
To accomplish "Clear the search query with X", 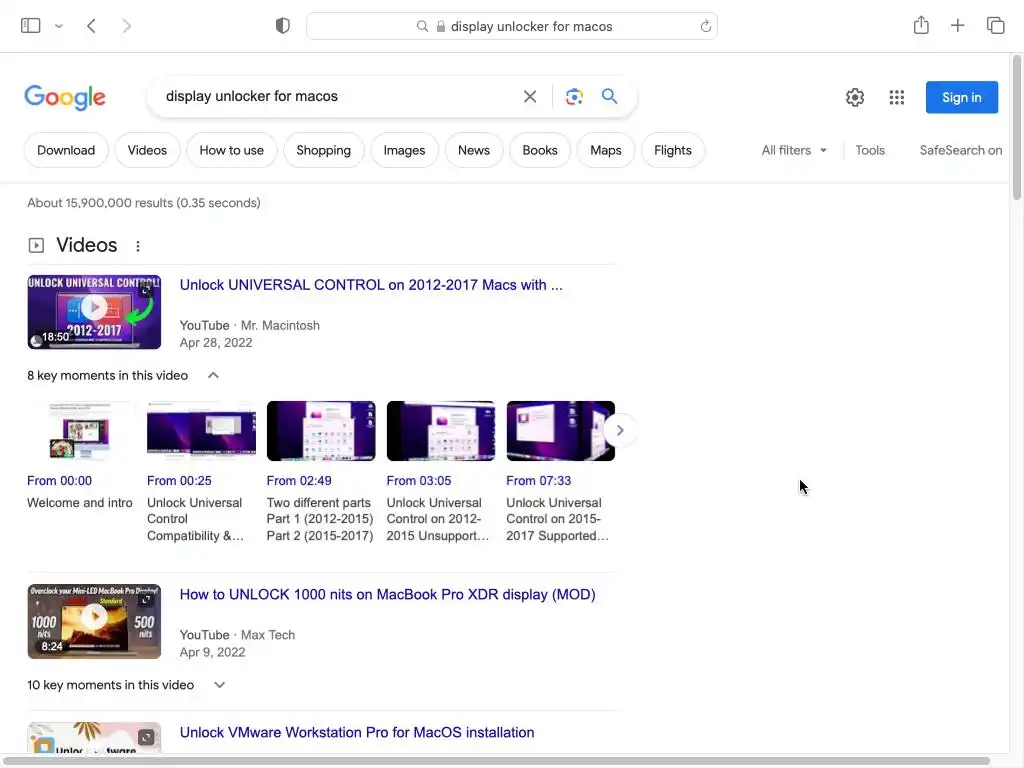I will click(x=530, y=97).
